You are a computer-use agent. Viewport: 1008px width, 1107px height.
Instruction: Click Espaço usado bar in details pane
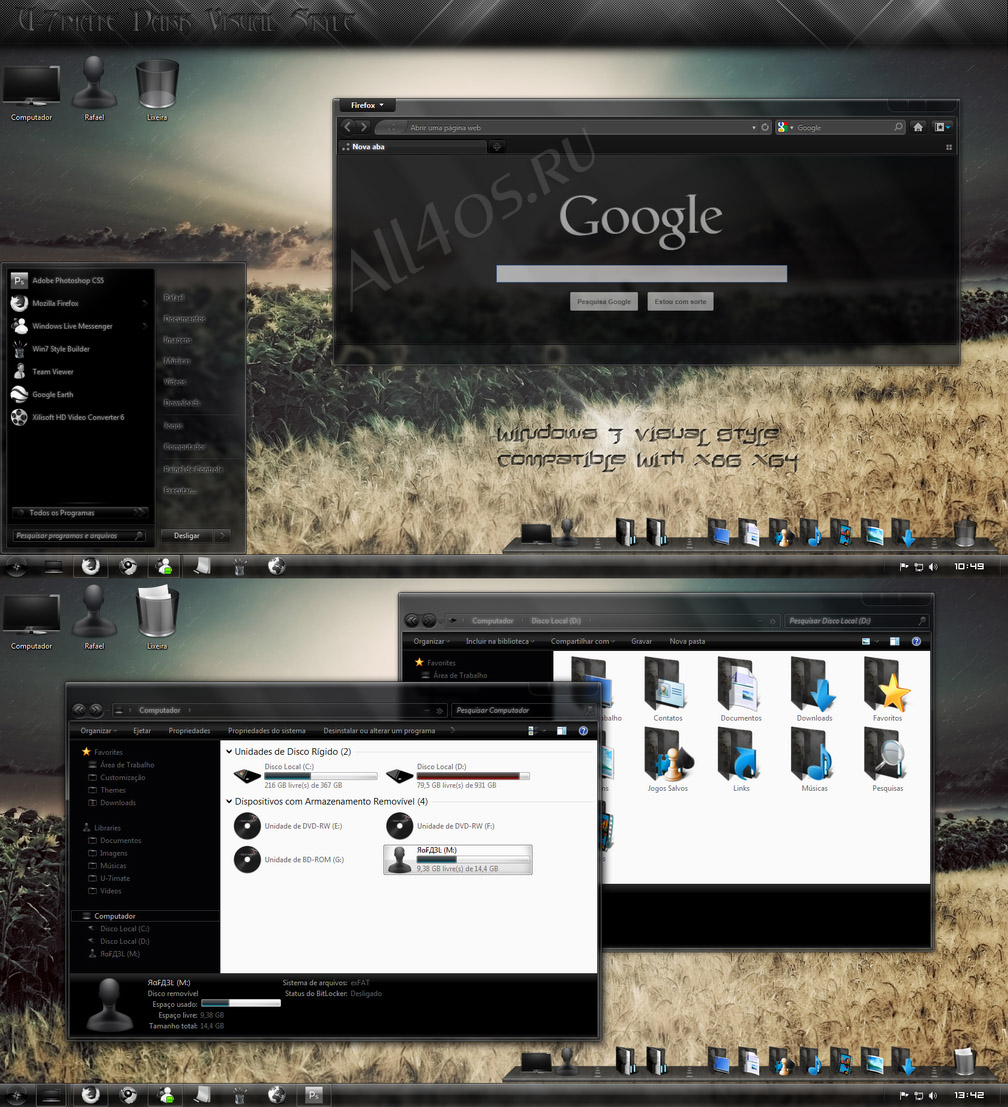click(241, 1003)
